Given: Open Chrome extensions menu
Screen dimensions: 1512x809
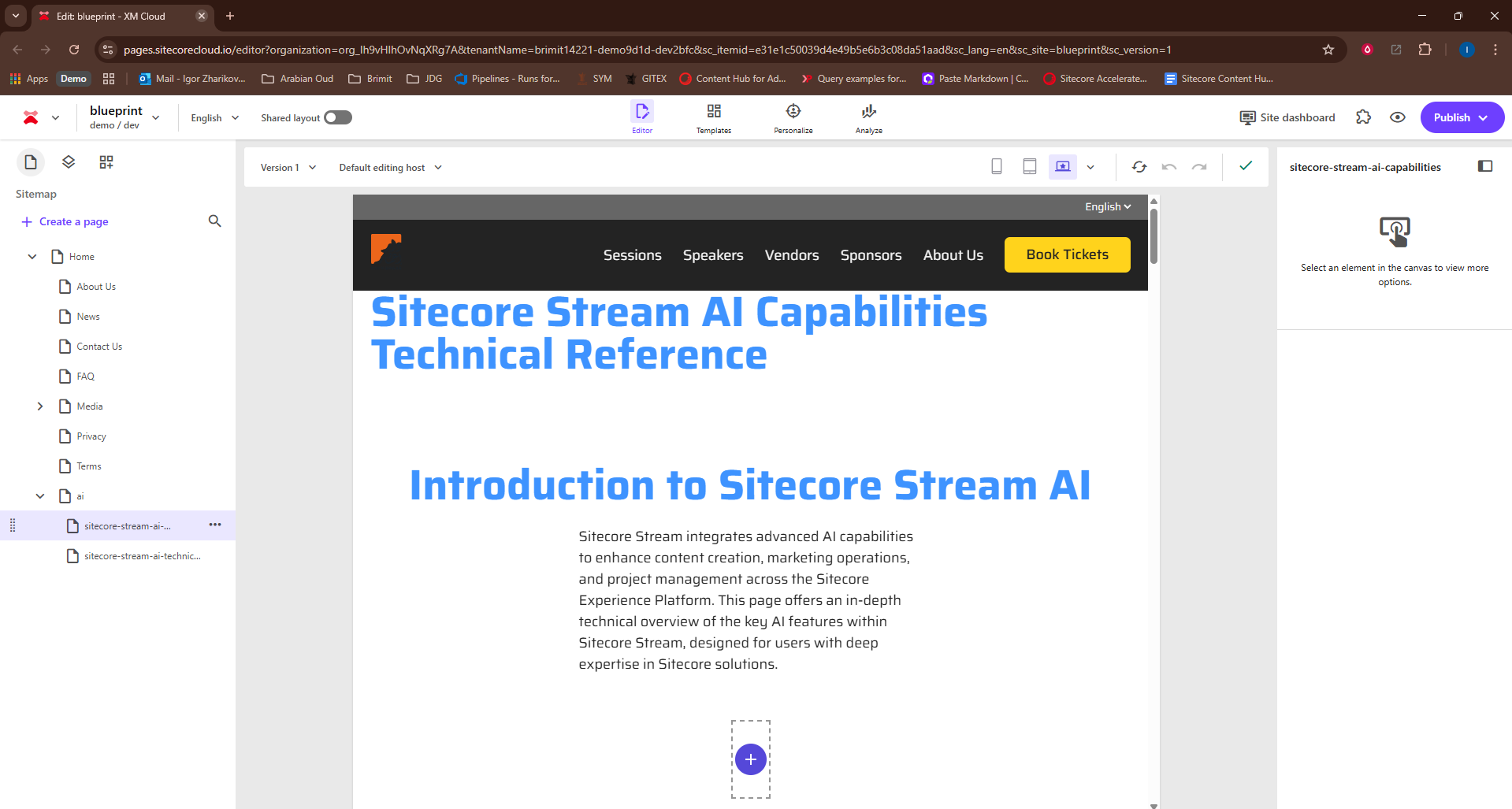Looking at the screenshot, I should [1425, 50].
